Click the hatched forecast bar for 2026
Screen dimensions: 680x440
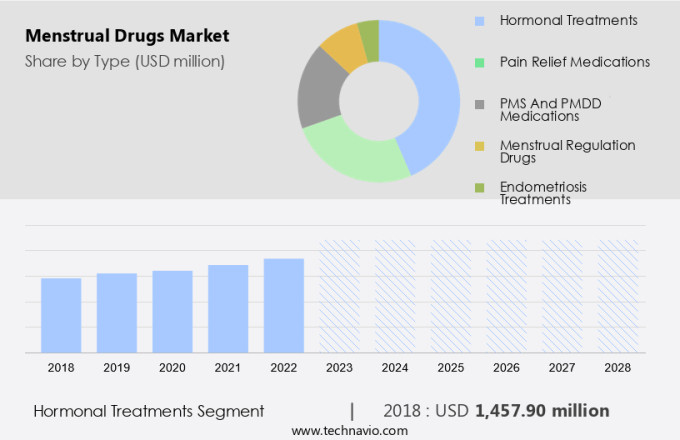506,296
